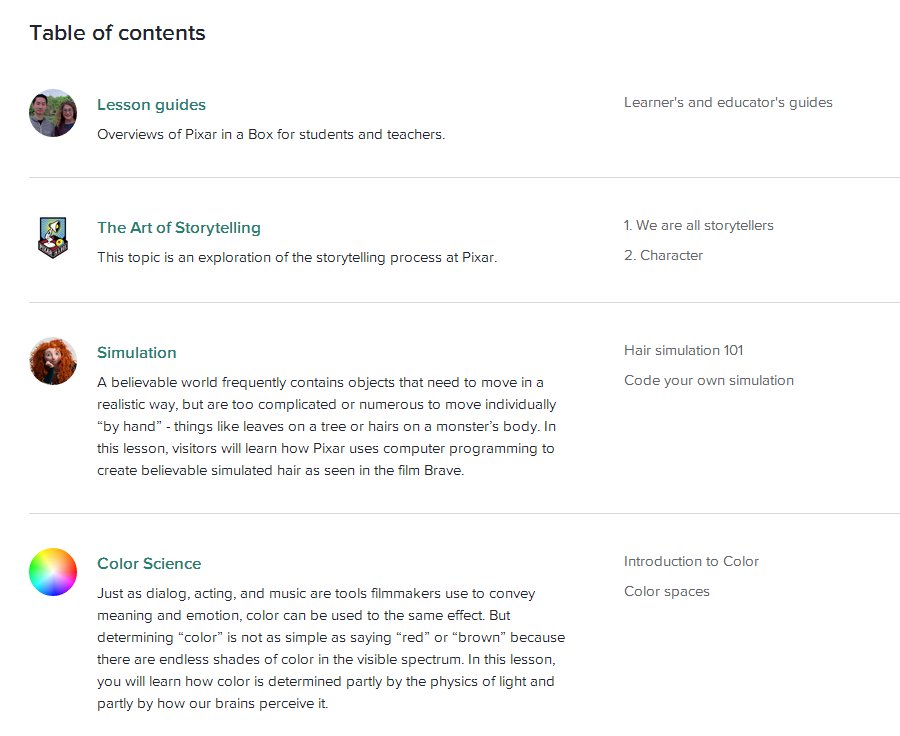
Task: Open the Color Science title link
Action: pos(149,564)
